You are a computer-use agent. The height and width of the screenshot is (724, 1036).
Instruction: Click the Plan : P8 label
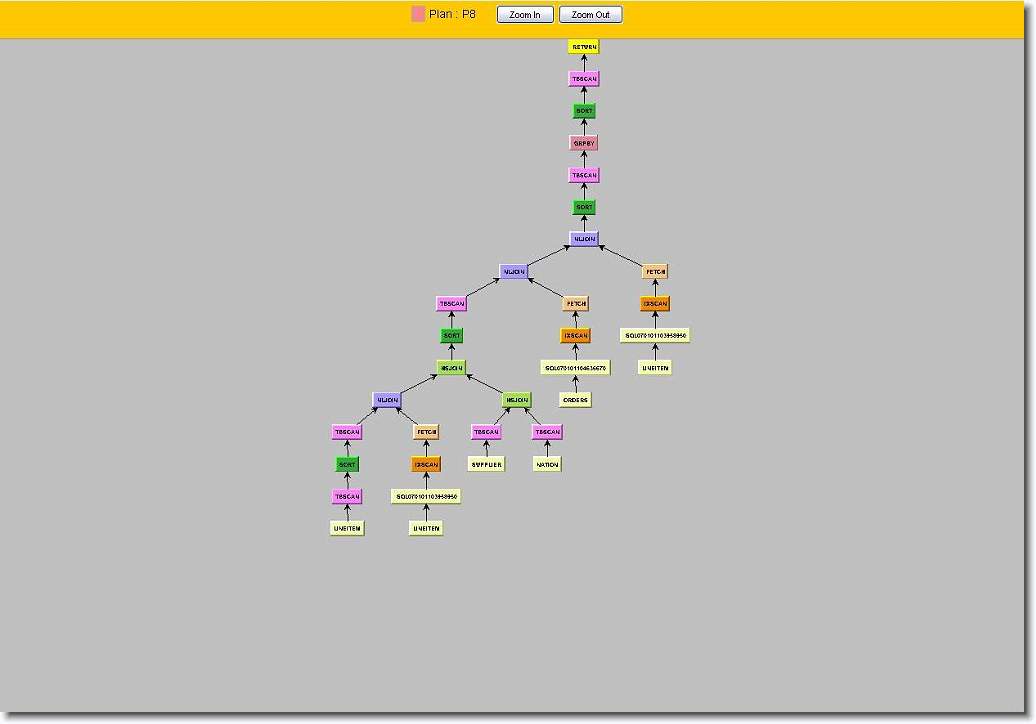(x=453, y=15)
